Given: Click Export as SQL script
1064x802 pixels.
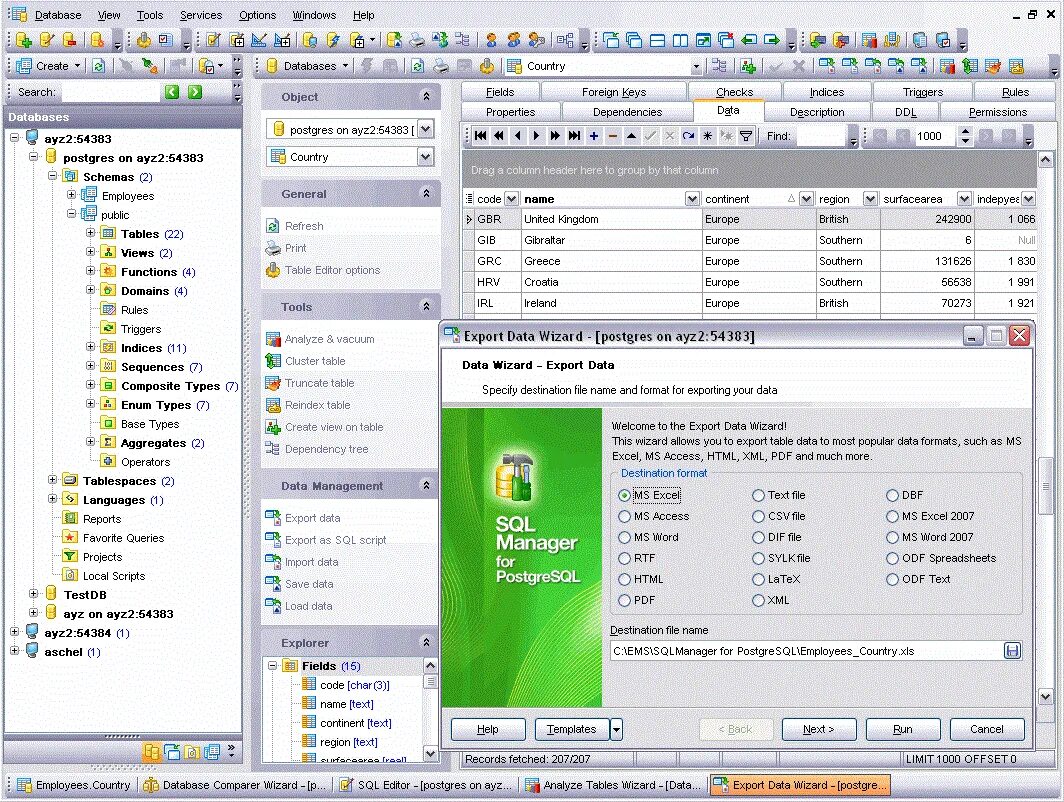Looking at the screenshot, I should pos(335,540).
